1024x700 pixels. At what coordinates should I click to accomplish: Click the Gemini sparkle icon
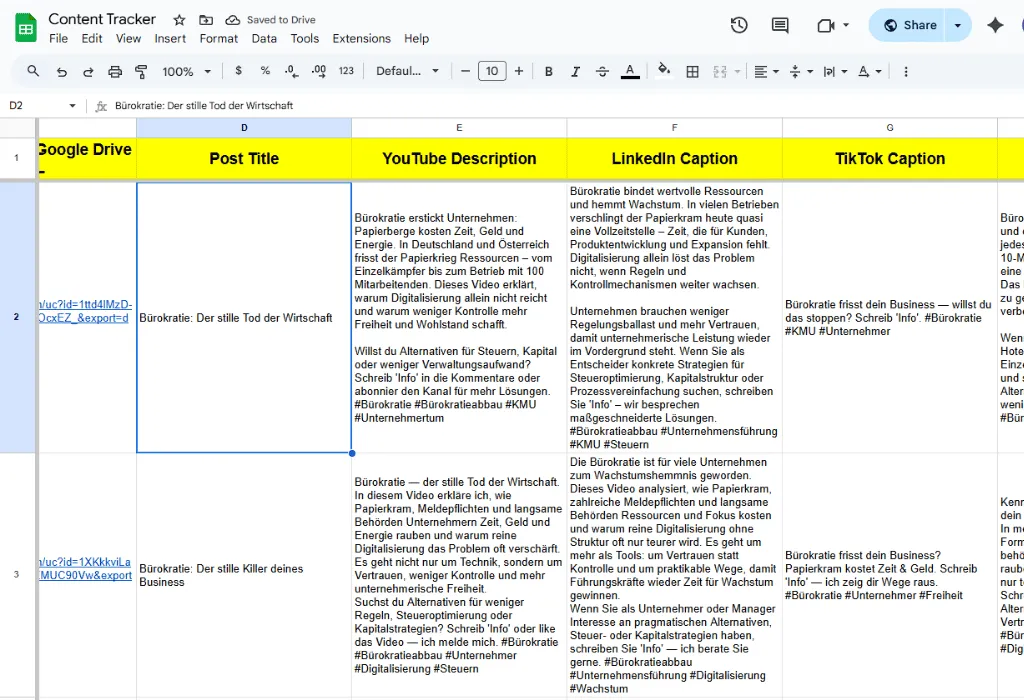click(x=995, y=25)
